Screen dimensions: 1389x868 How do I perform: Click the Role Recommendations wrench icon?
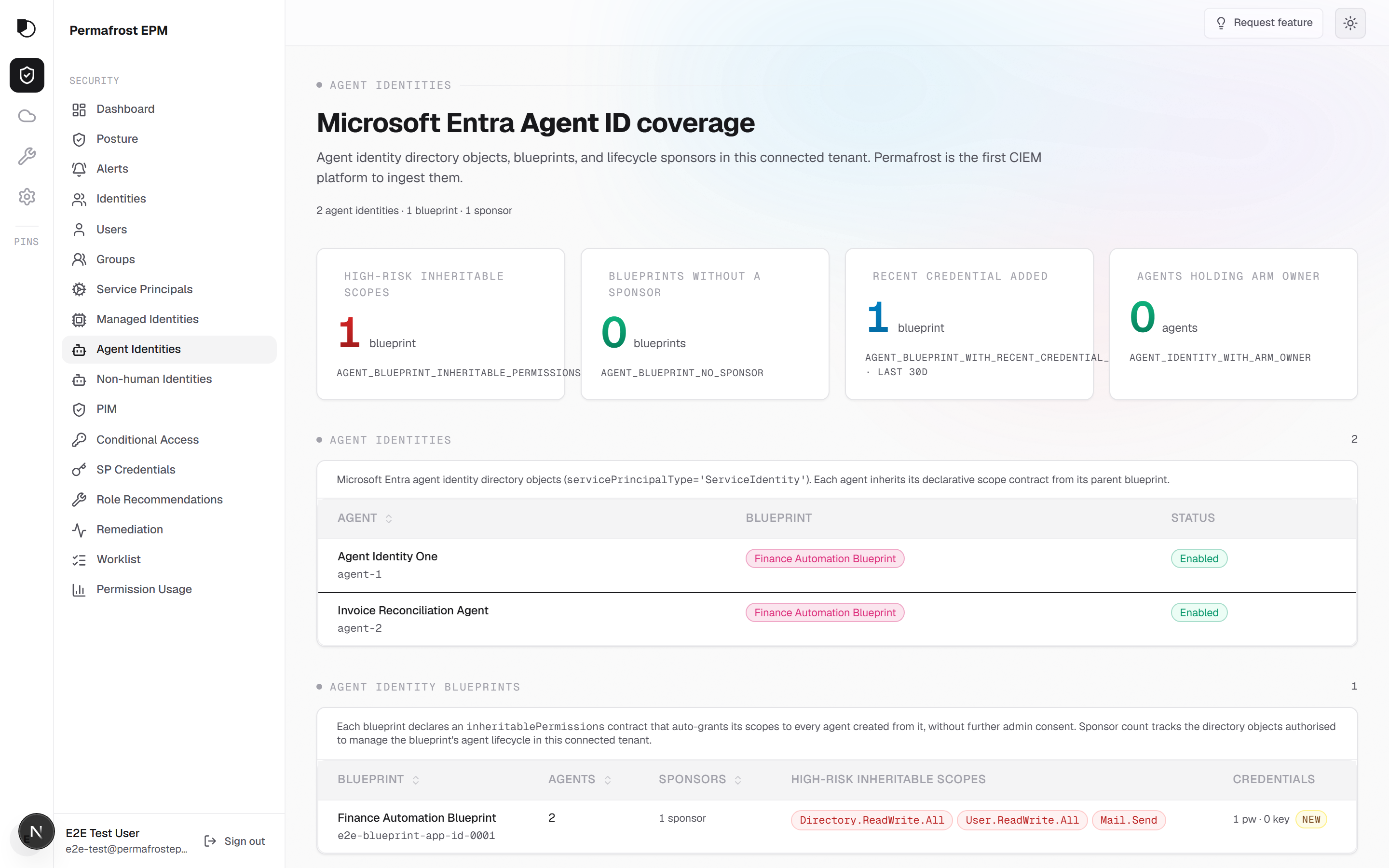79,500
